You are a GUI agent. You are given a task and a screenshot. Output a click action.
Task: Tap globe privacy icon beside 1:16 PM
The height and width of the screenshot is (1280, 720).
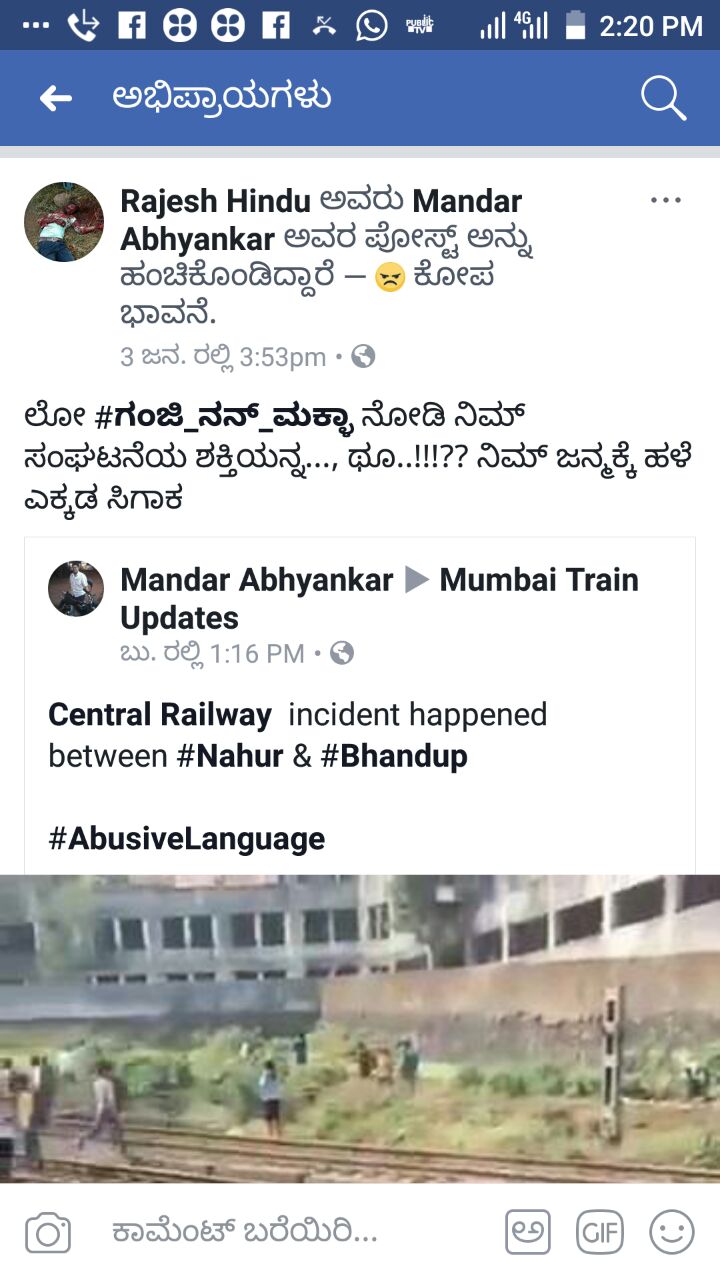point(342,654)
